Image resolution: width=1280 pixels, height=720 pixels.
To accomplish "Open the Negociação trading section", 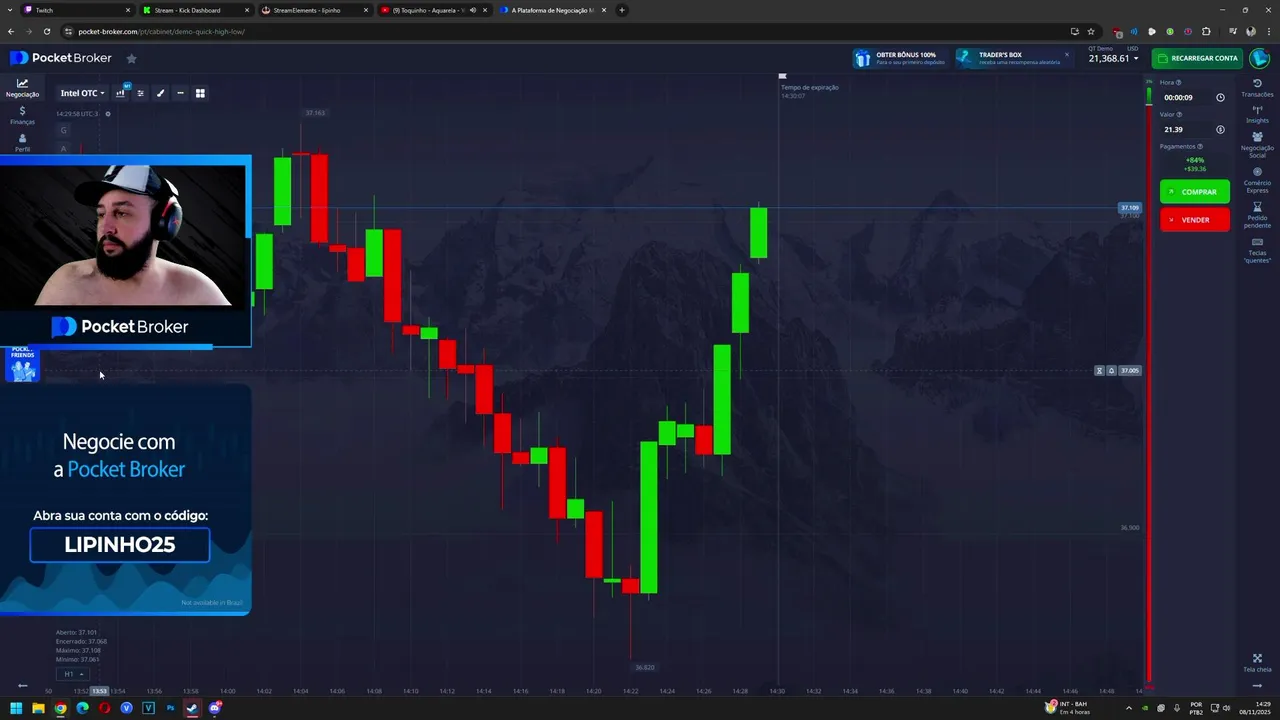I will coord(22,88).
